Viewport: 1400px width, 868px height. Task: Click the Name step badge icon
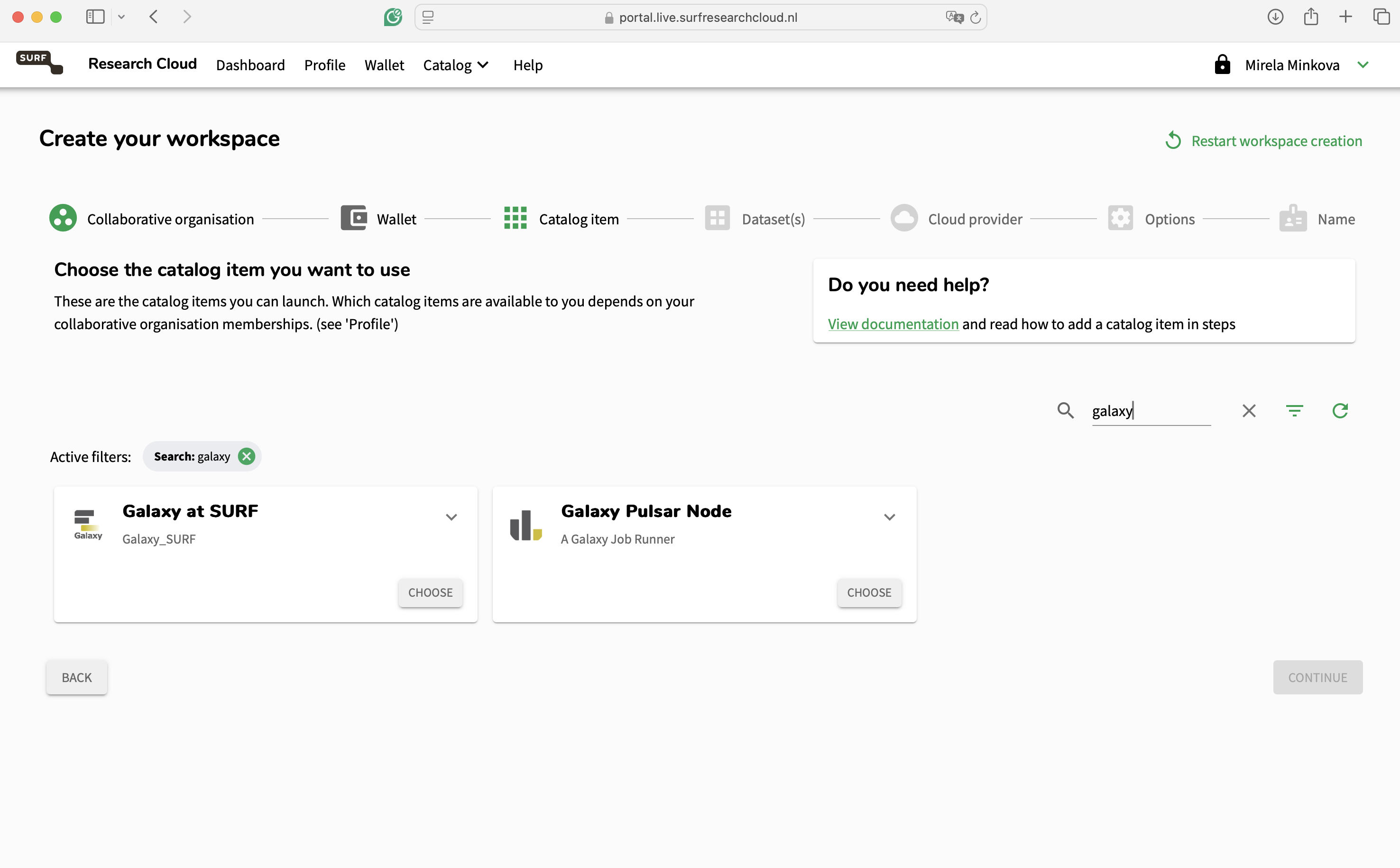point(1293,218)
